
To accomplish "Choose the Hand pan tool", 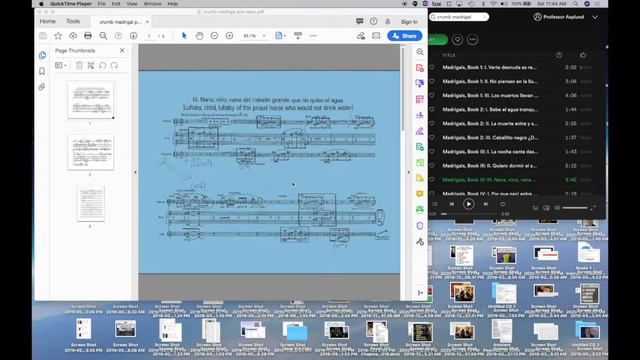I will (199, 36).
